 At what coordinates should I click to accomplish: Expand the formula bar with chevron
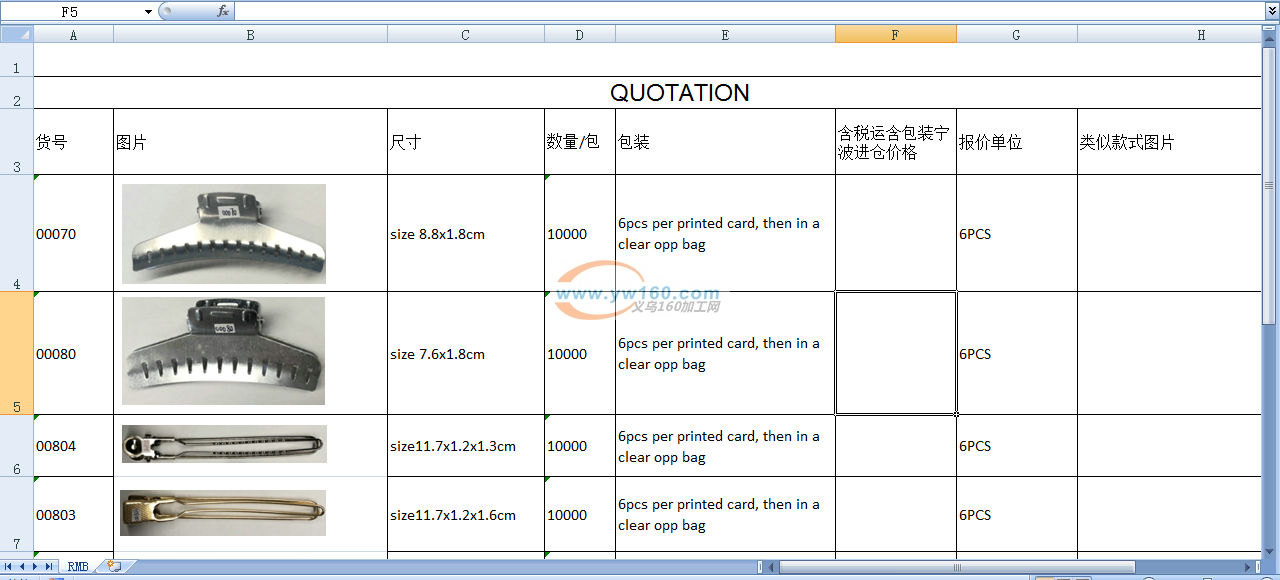[1271, 11]
